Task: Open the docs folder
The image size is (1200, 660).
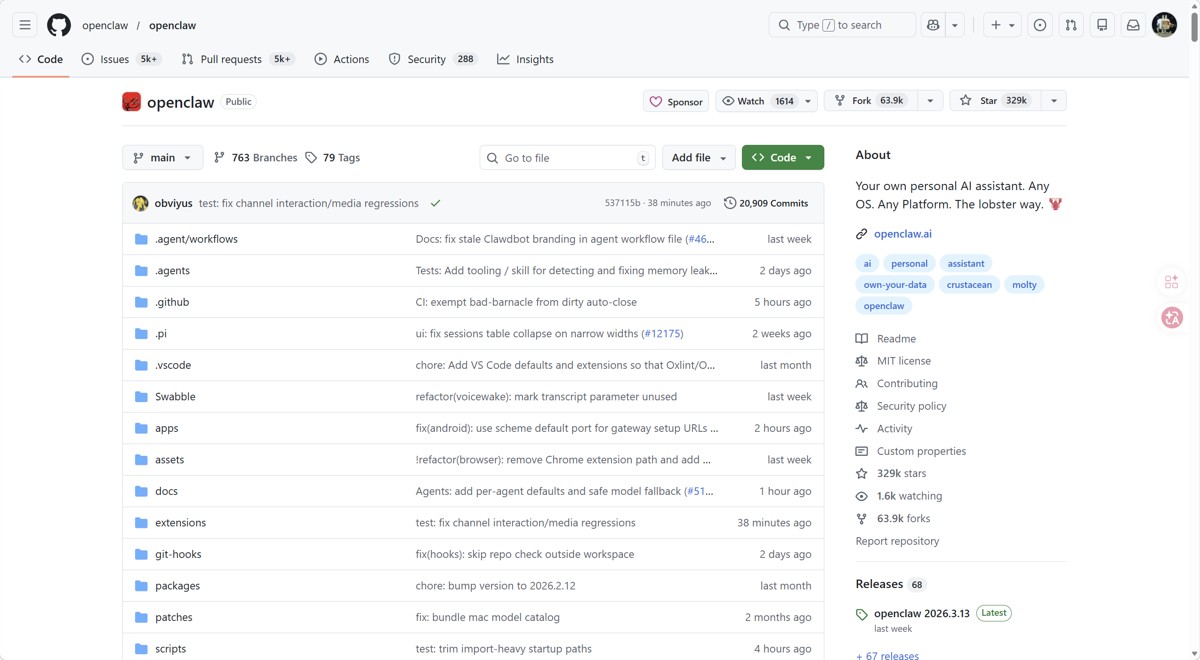Action: pyautogui.click(x=166, y=491)
